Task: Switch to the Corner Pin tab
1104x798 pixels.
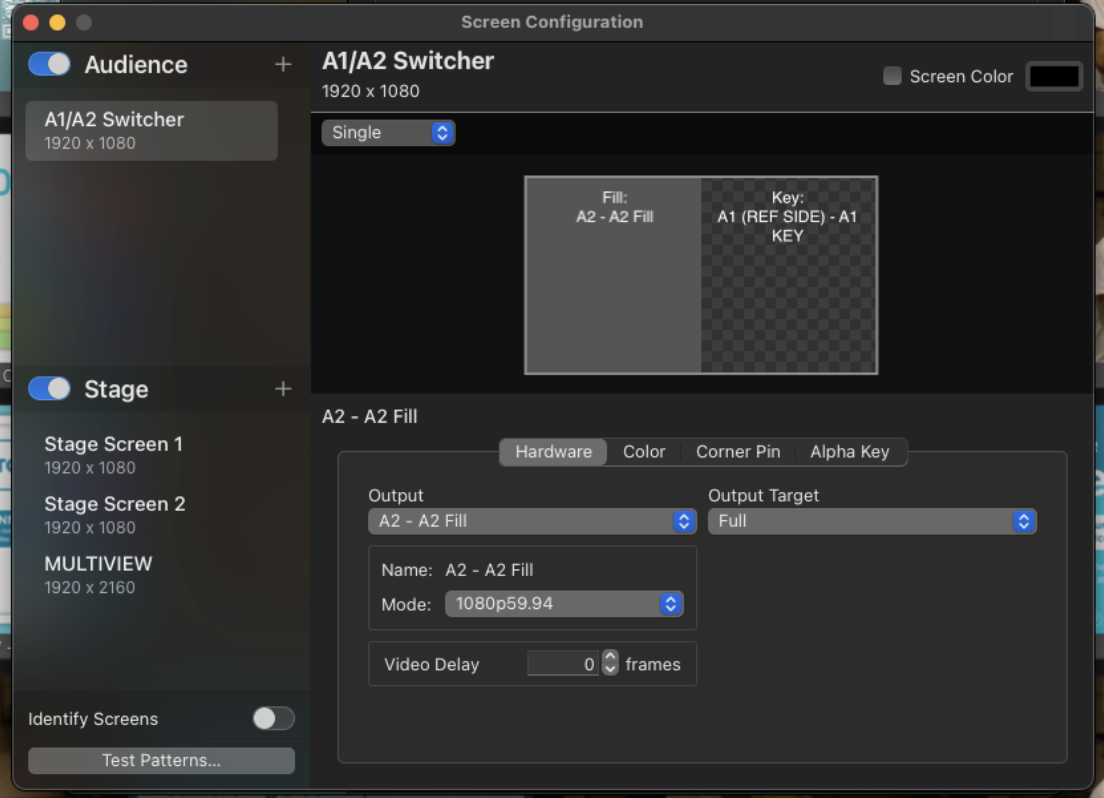Action: (x=738, y=451)
